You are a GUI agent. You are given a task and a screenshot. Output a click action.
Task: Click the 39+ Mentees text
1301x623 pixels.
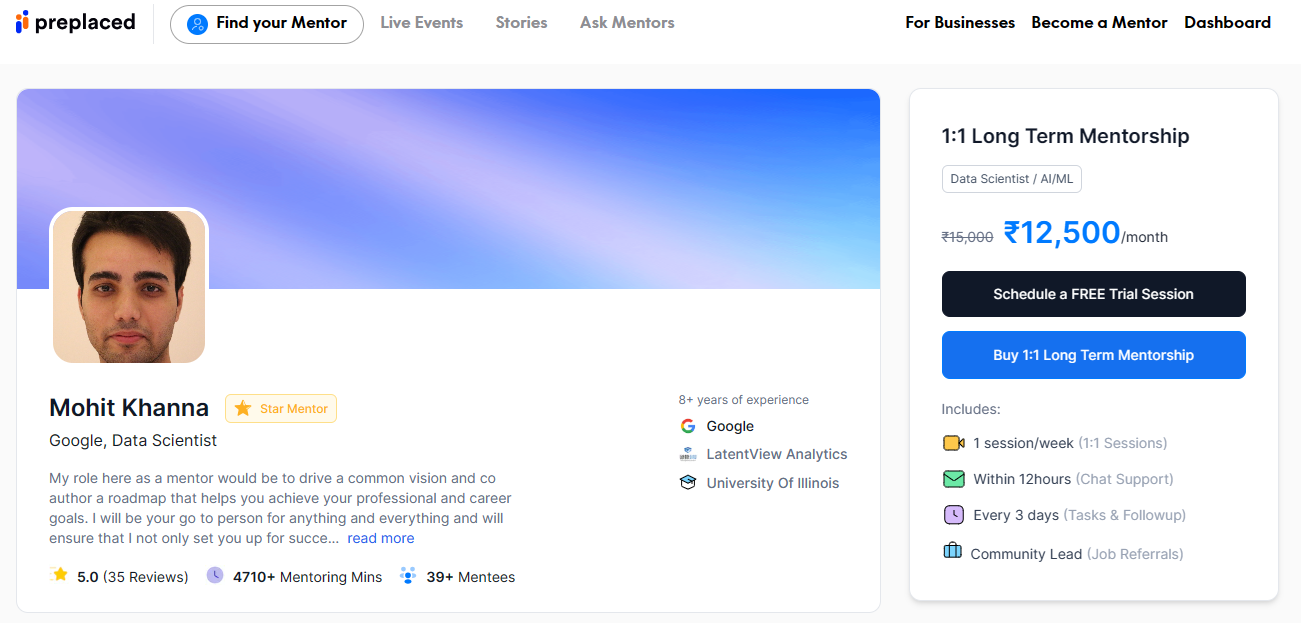point(471,577)
